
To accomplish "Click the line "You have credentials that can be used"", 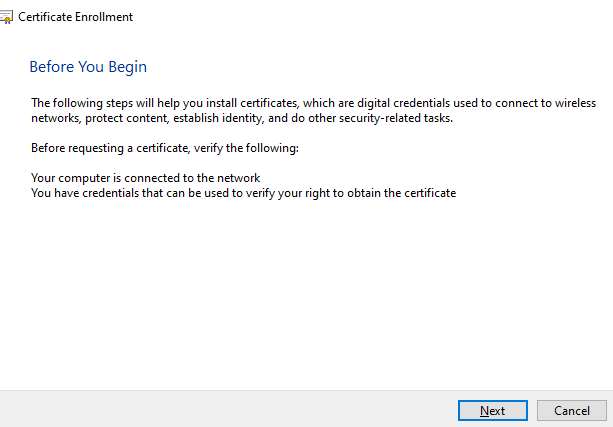I will [x=243, y=193].
